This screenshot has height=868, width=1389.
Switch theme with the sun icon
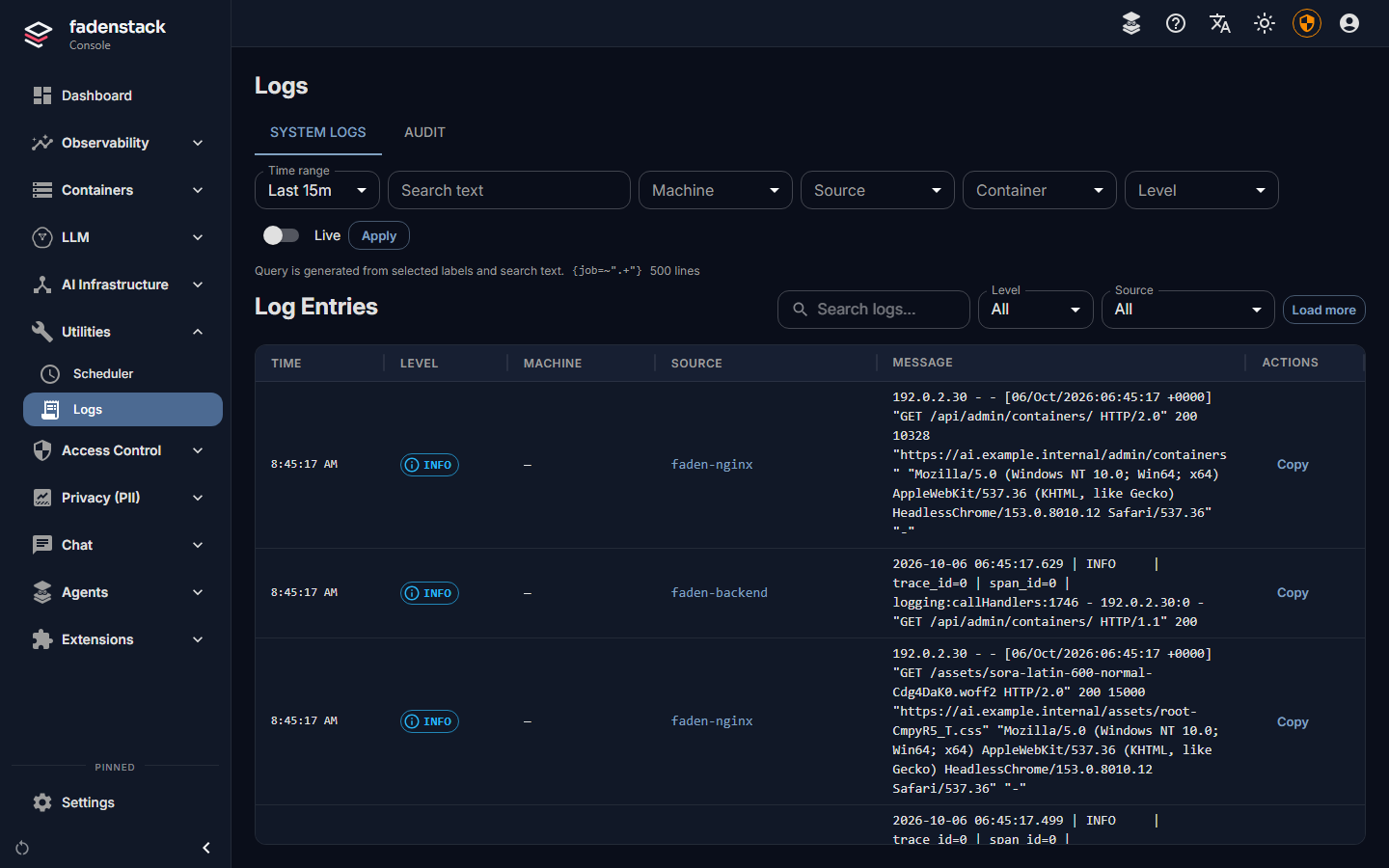(1265, 23)
